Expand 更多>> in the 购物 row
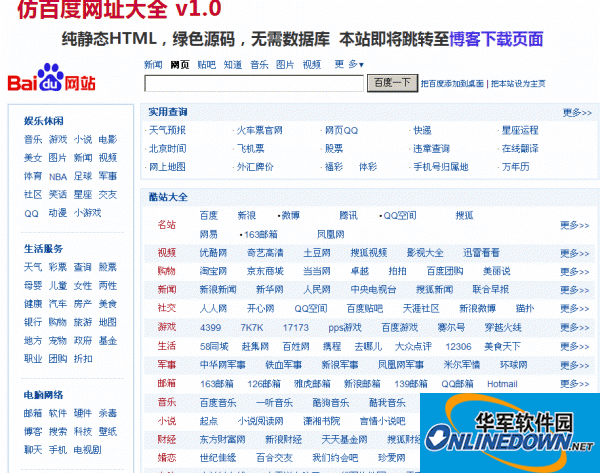 point(575,272)
